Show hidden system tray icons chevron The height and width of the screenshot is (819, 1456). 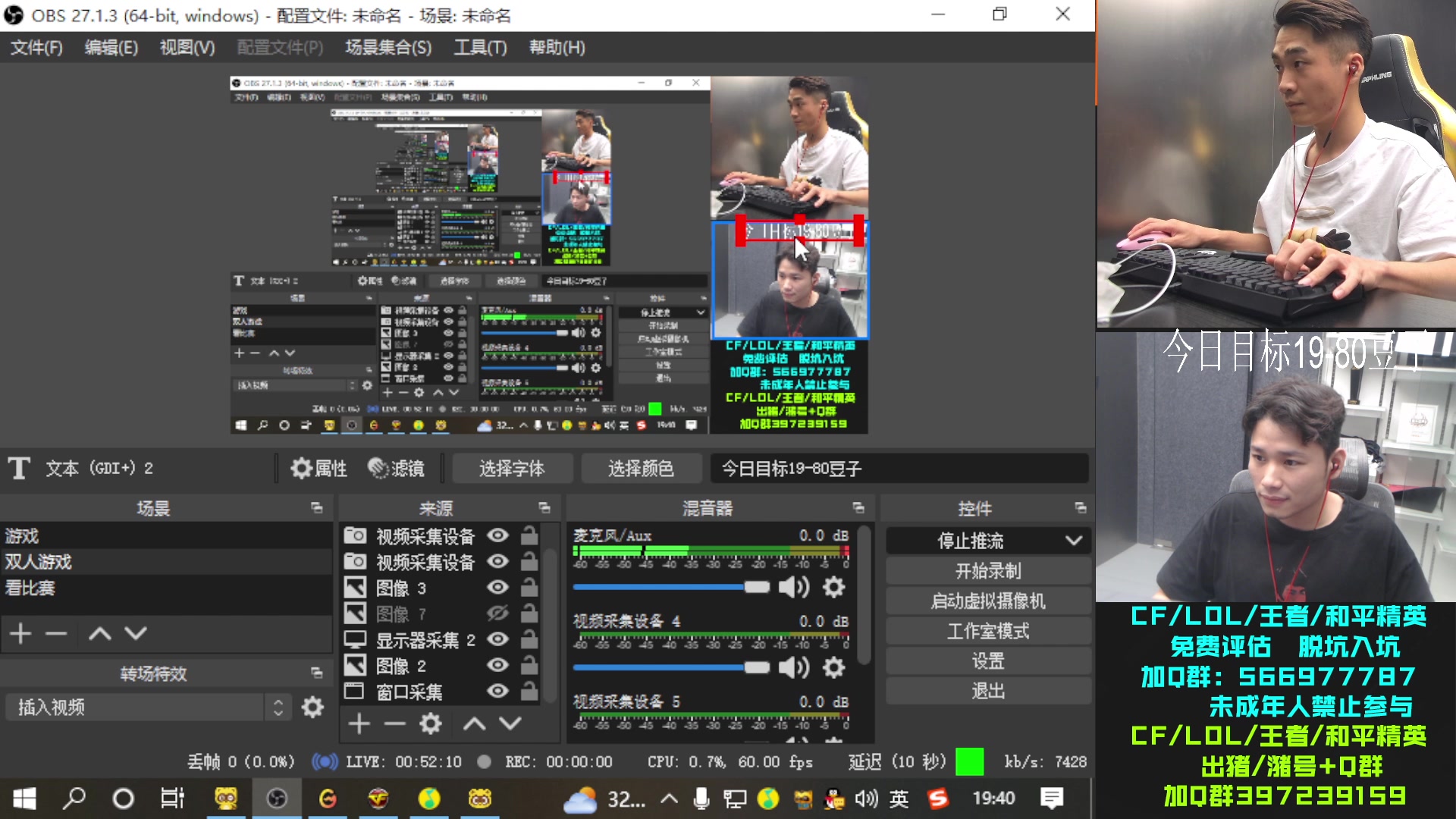coord(669,799)
